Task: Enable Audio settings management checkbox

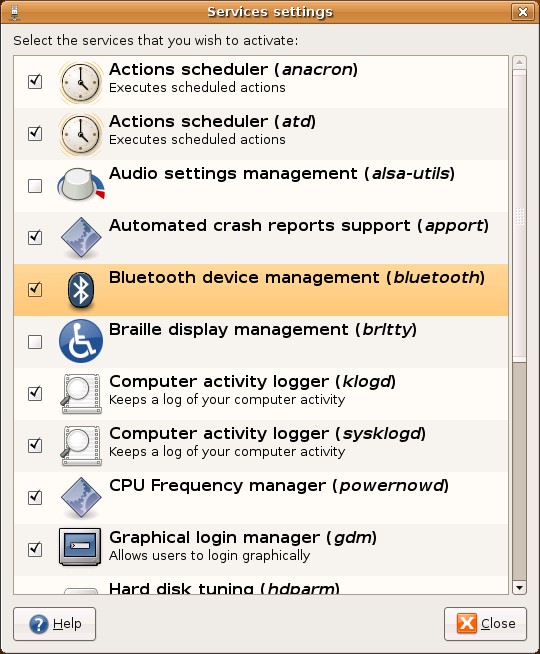Action: point(35,186)
